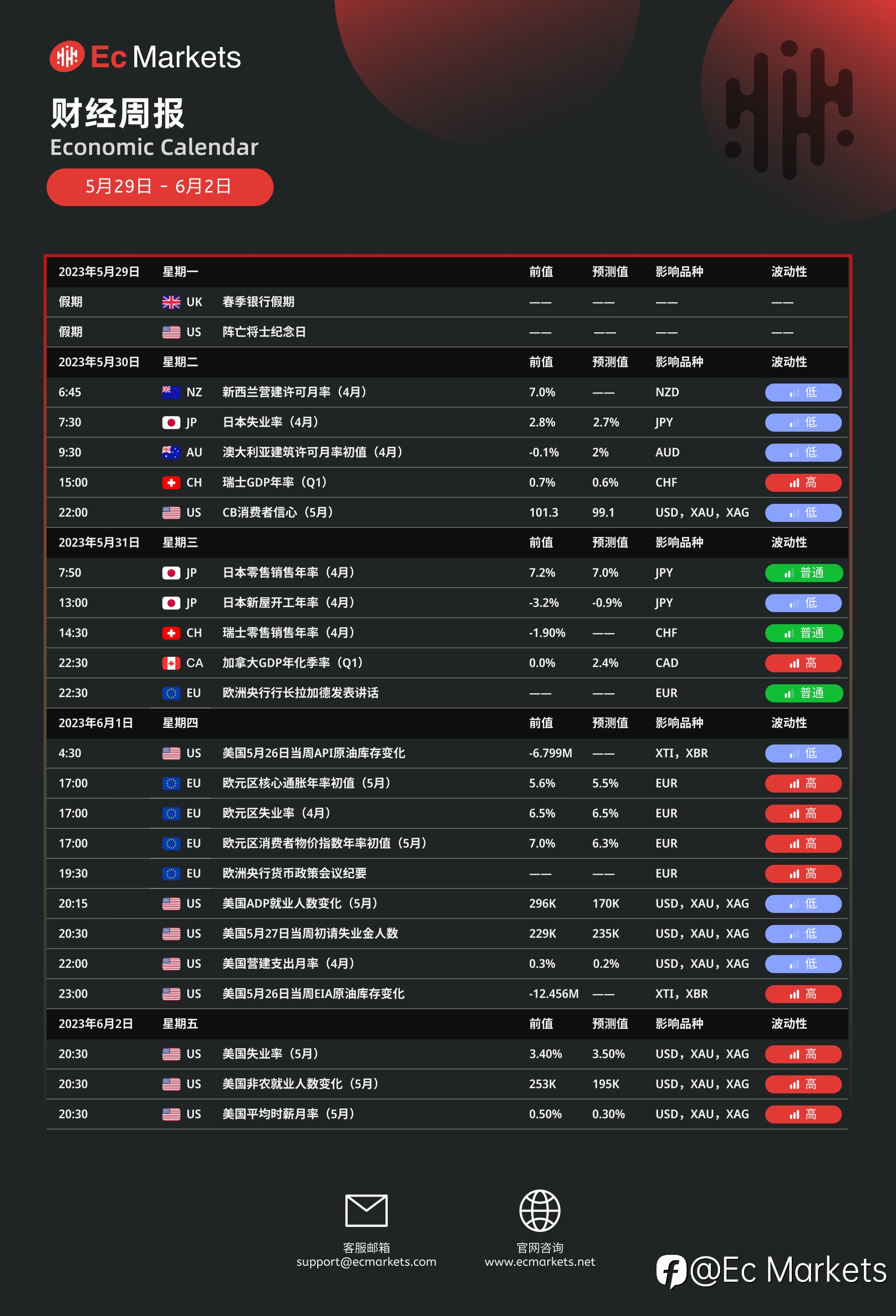896x1316 pixels.
Task: Click the EU flag in 欧元区核心通胀年率 row
Action: click(171, 783)
